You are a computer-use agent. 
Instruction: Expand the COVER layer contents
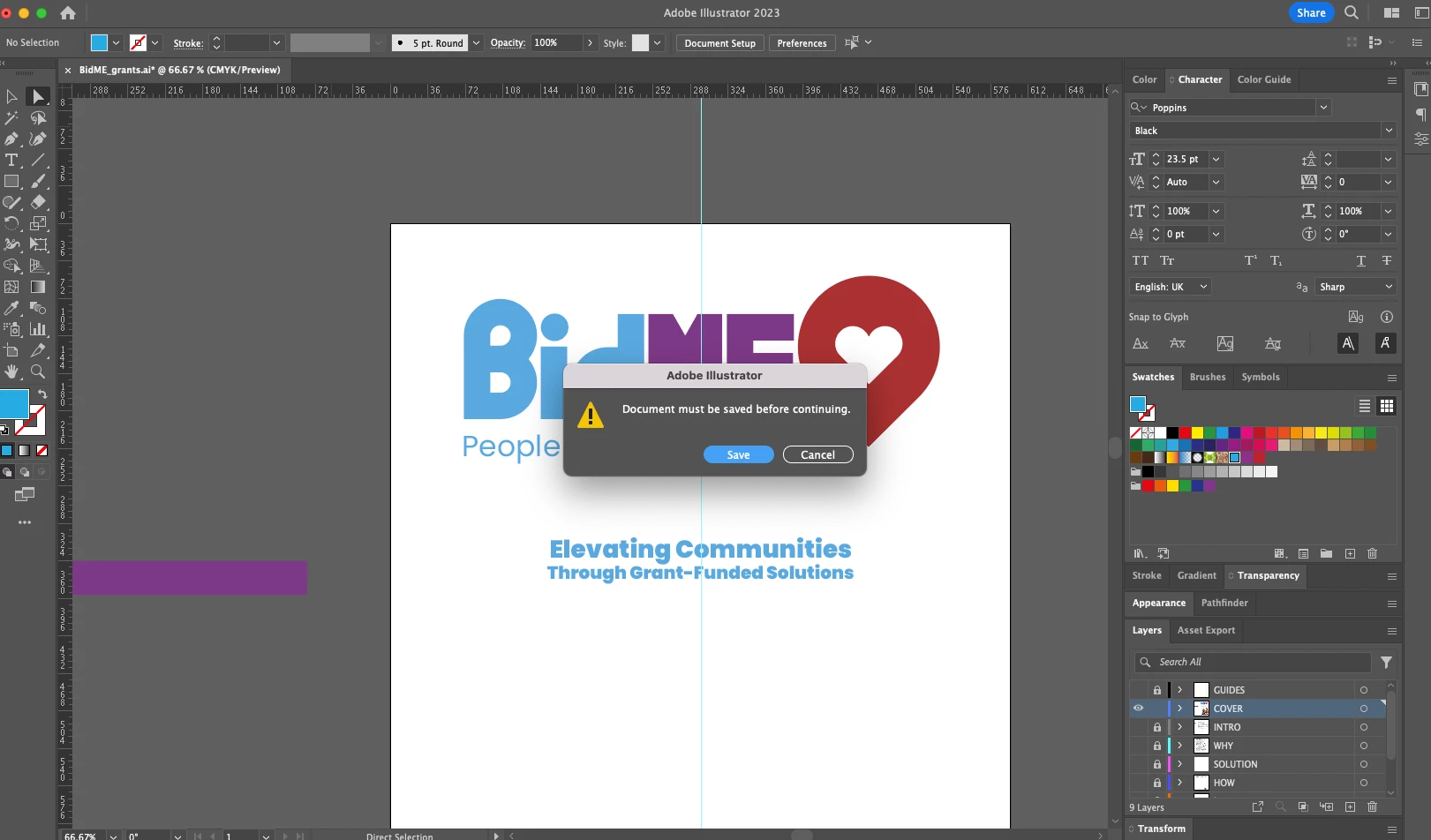pos(1179,709)
